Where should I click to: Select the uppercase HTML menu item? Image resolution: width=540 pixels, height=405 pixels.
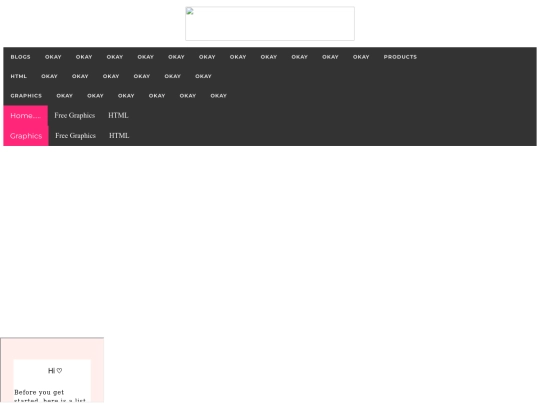tap(18, 76)
